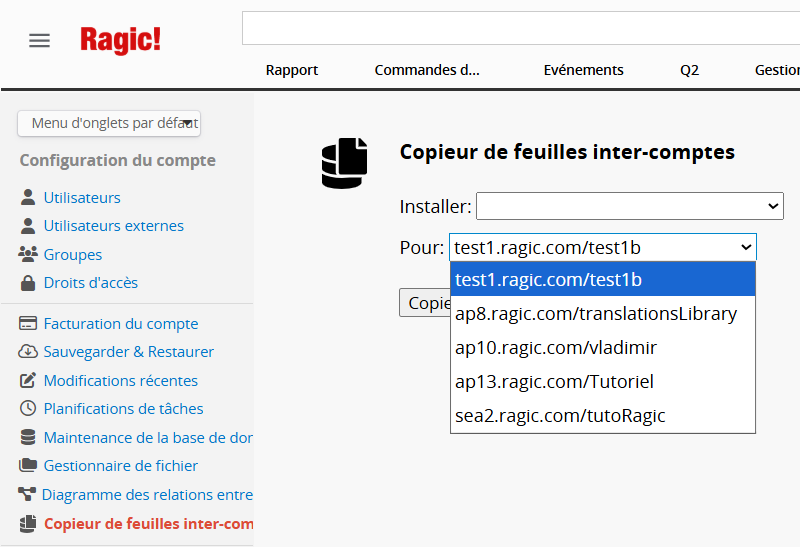Open the Menu d'onglets par défaut dropdown
The image size is (800, 547).
point(109,123)
